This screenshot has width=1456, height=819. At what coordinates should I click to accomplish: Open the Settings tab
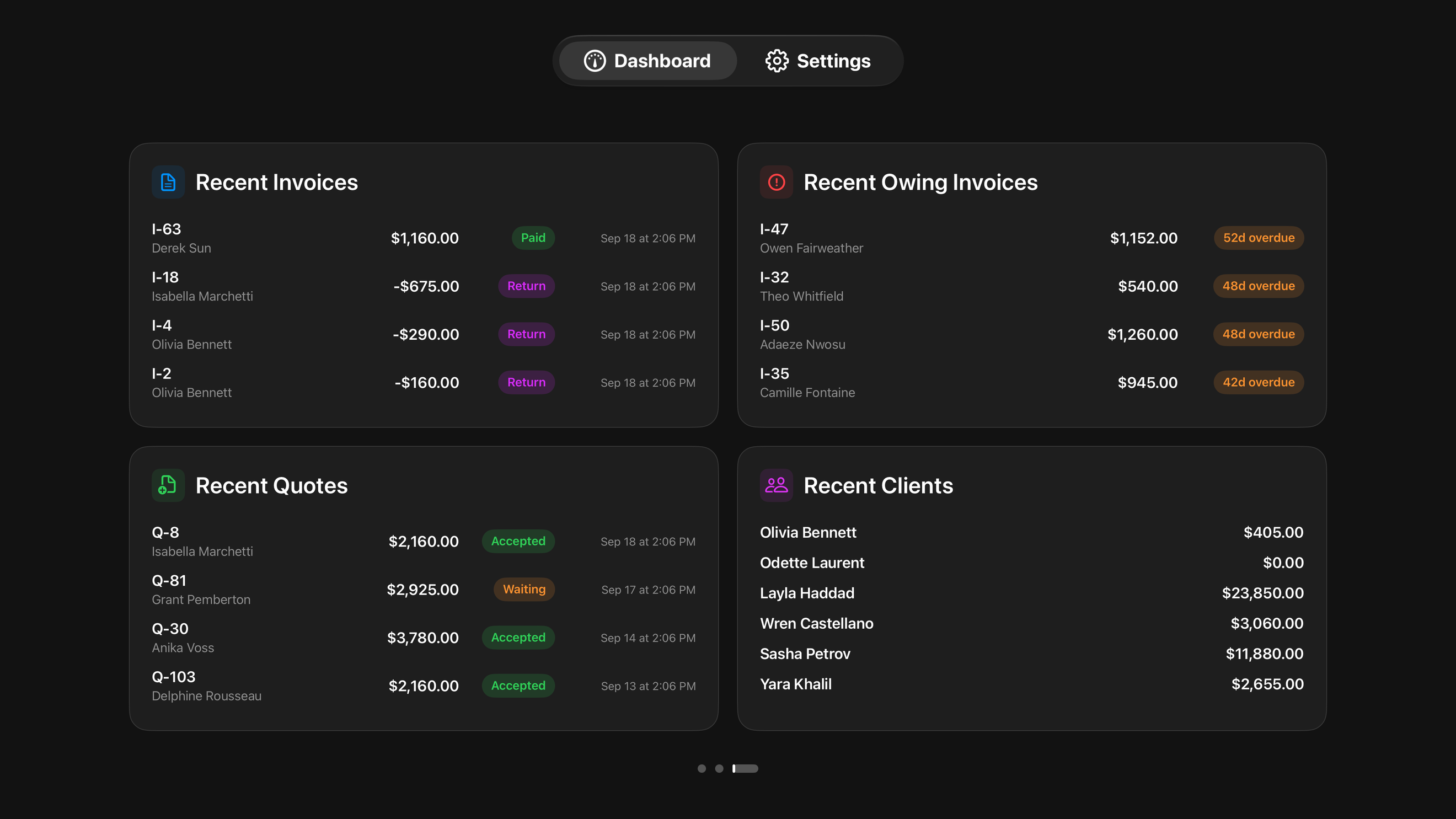coord(818,61)
